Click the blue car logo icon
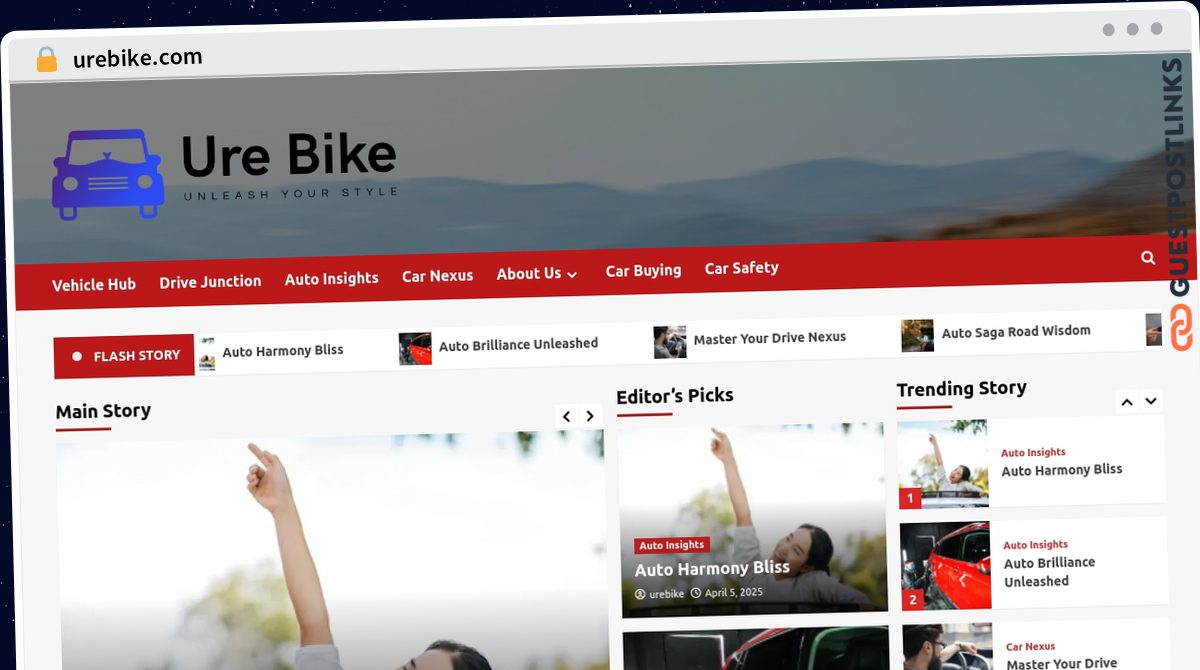 tap(108, 174)
